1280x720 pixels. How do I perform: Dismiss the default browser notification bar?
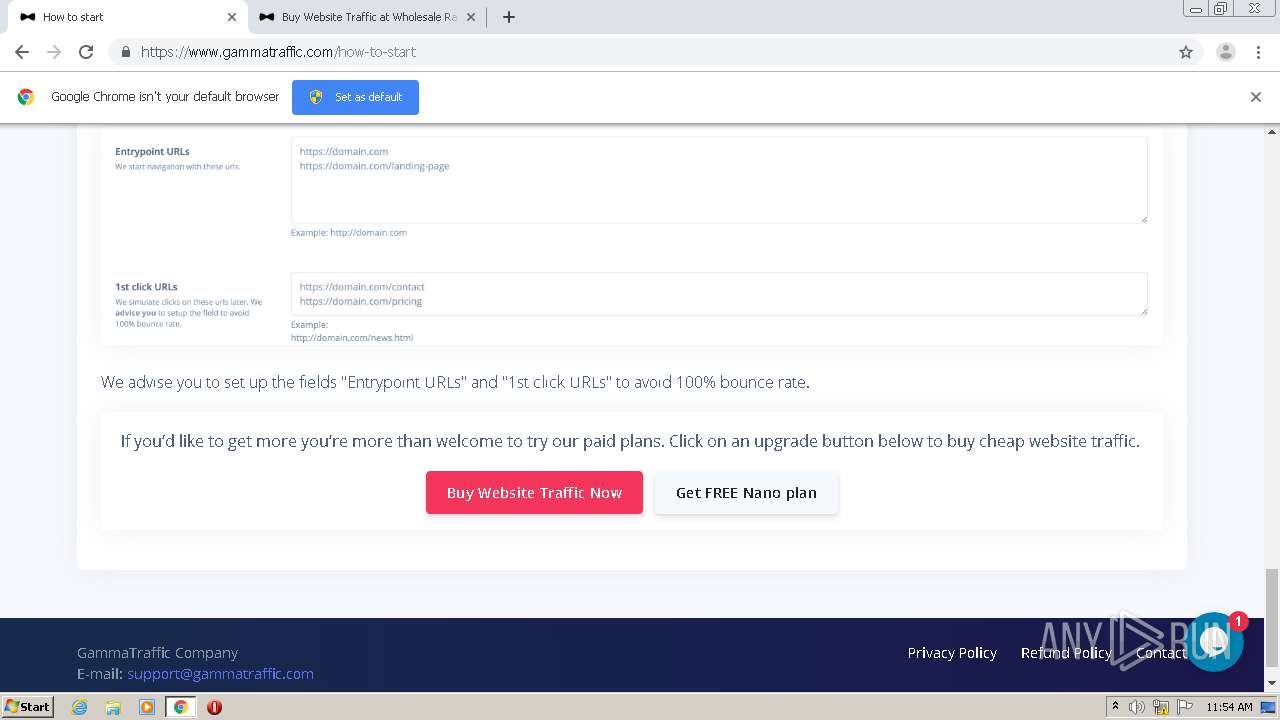pyautogui.click(x=1256, y=97)
